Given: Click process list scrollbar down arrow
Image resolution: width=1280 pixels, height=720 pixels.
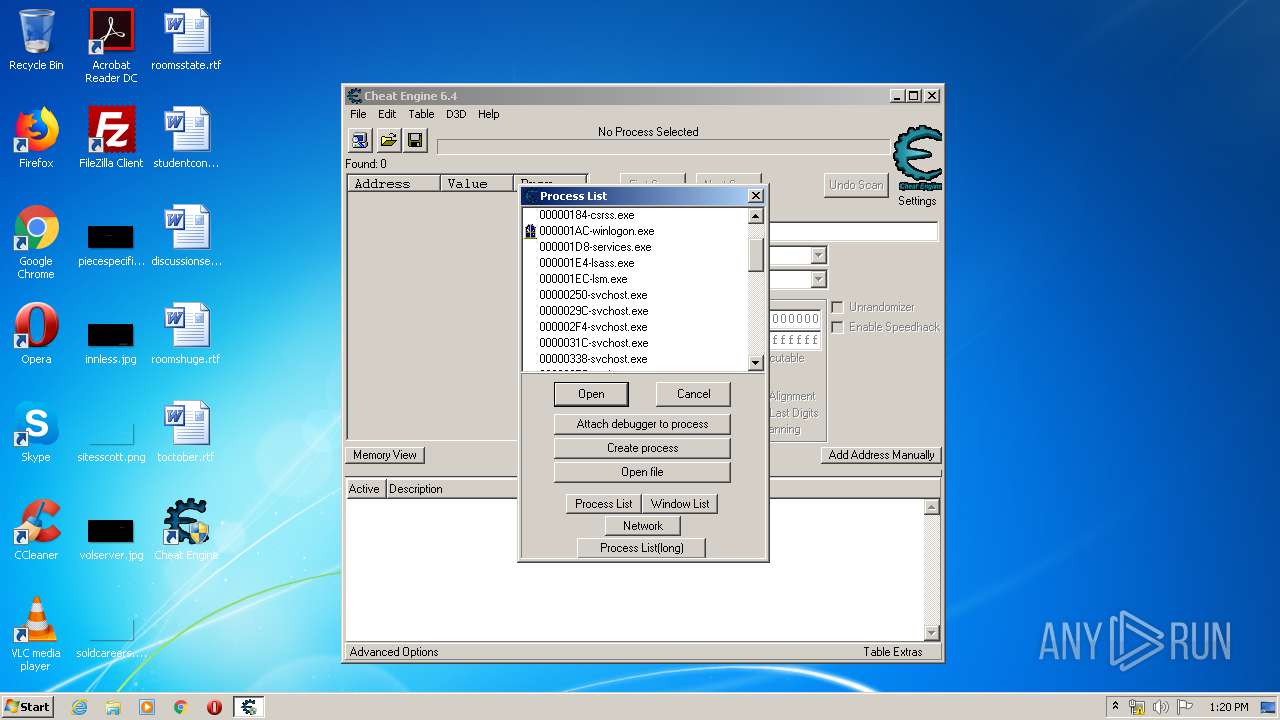Looking at the screenshot, I should pos(756,363).
